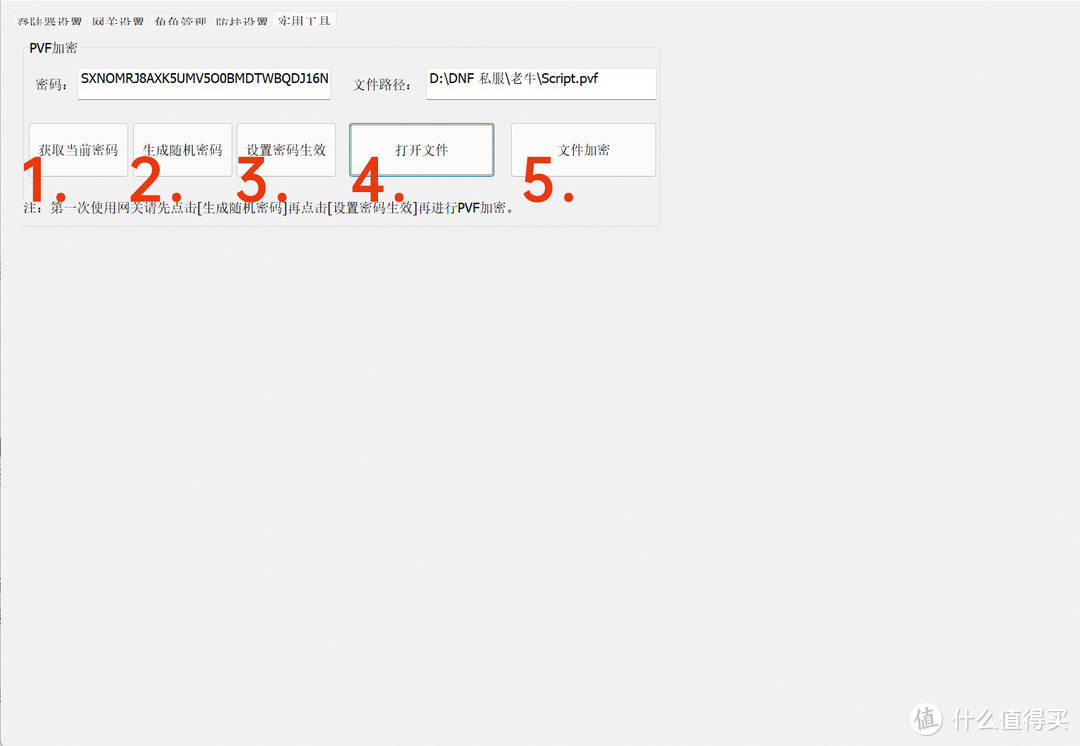Click the note beginning 注:第一次使用网关
Image resolution: width=1080 pixels, height=746 pixels.
point(269,207)
